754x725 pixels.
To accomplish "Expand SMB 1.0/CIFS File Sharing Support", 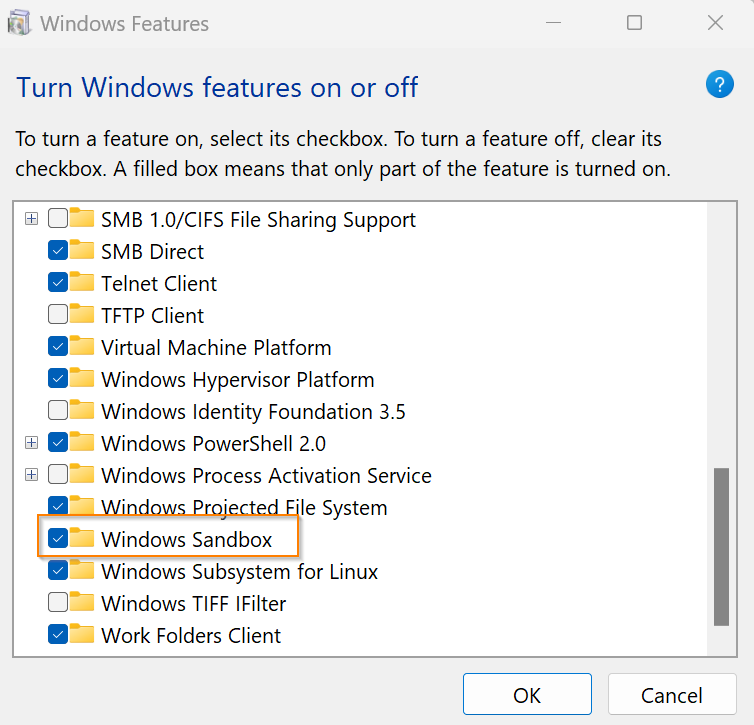I will [32, 219].
